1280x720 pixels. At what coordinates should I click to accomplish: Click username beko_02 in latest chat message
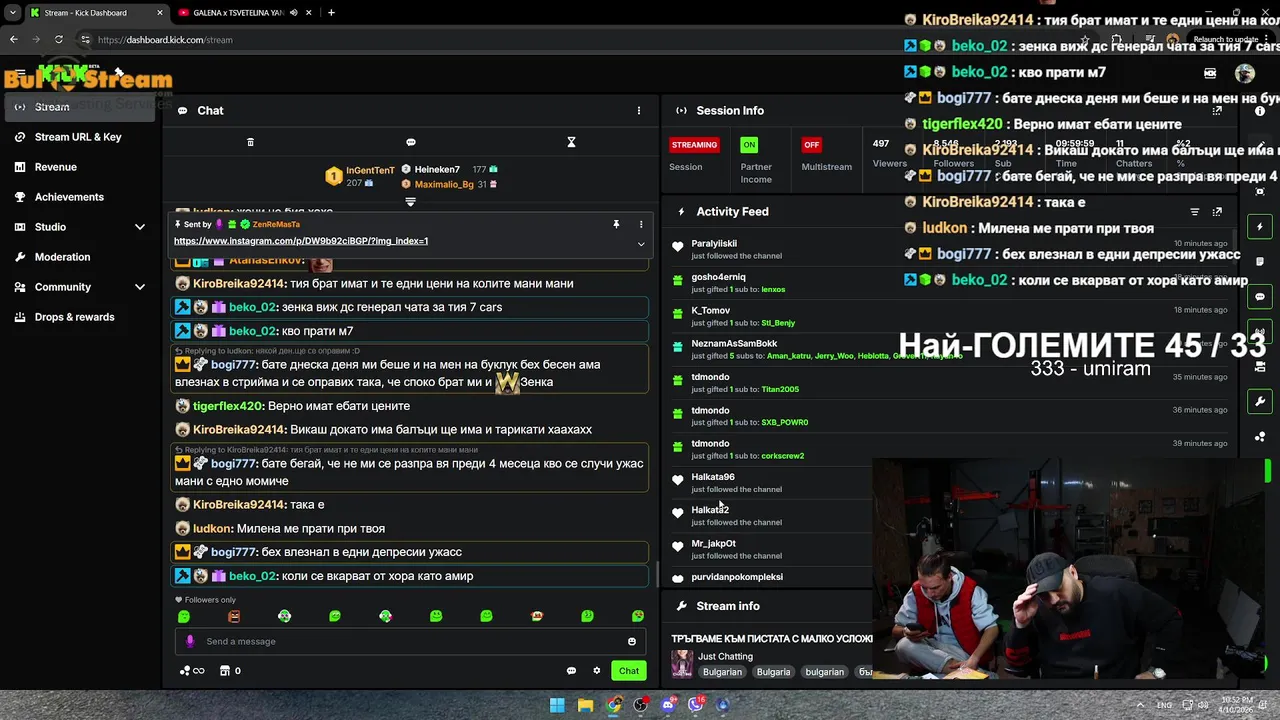coord(252,576)
